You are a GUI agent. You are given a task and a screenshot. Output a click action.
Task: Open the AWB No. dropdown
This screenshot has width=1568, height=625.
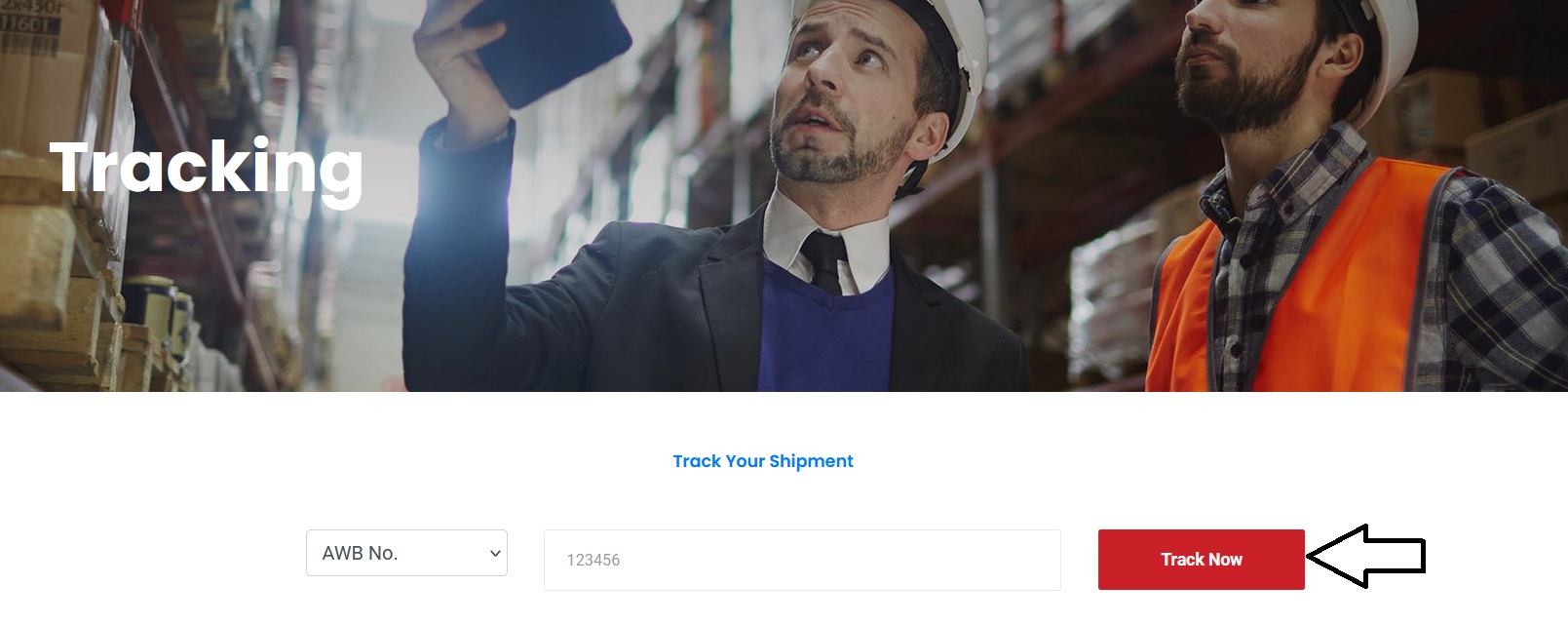(406, 553)
